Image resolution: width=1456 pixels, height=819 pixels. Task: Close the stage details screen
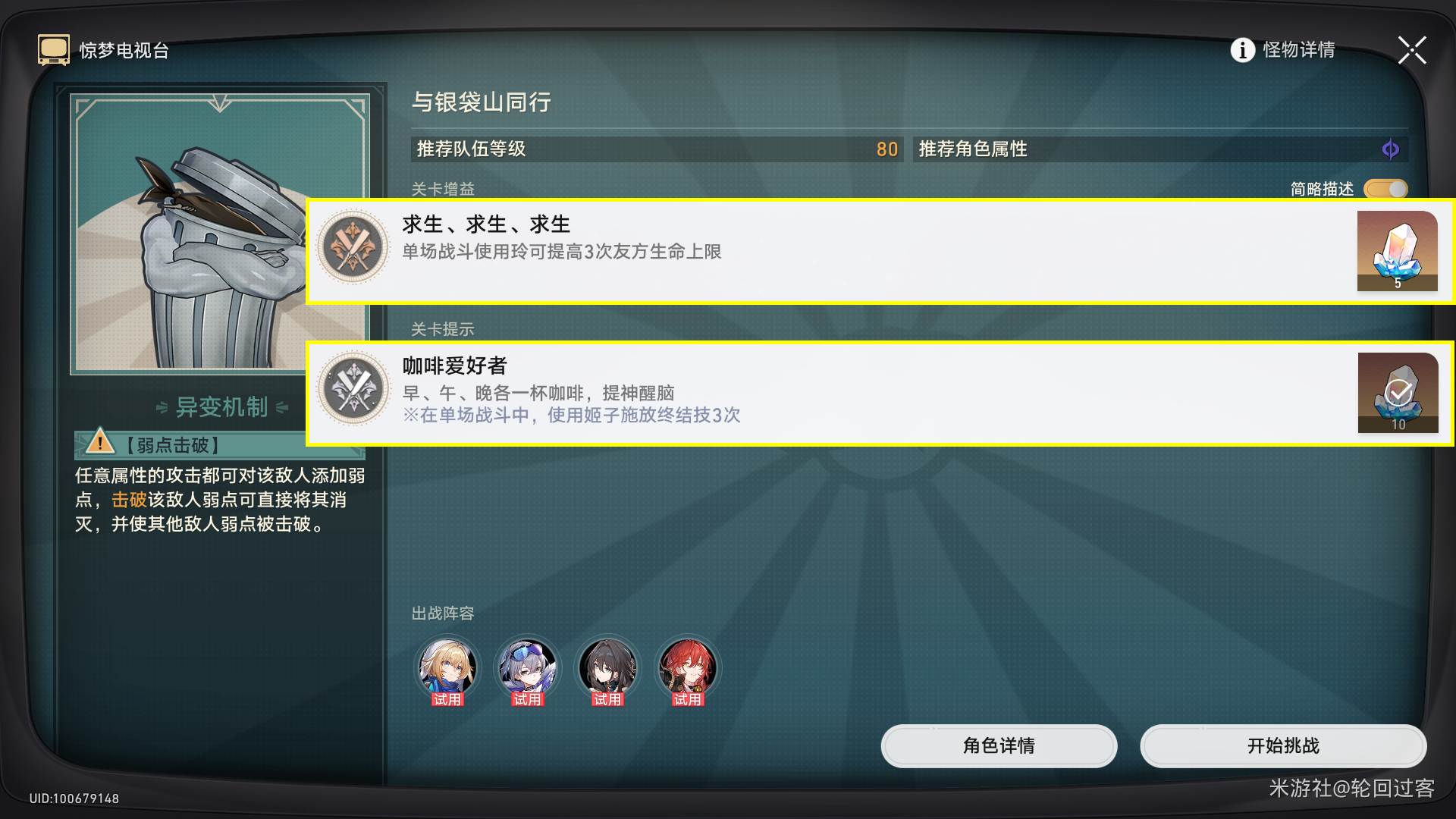pyautogui.click(x=1412, y=51)
